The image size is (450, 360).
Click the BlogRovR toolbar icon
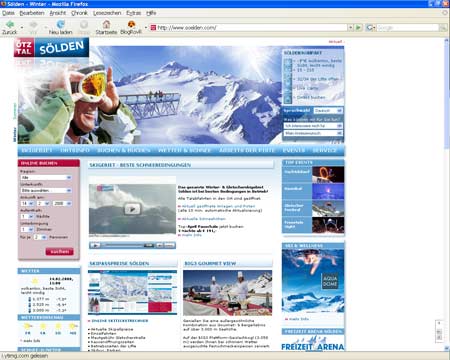pos(131,24)
